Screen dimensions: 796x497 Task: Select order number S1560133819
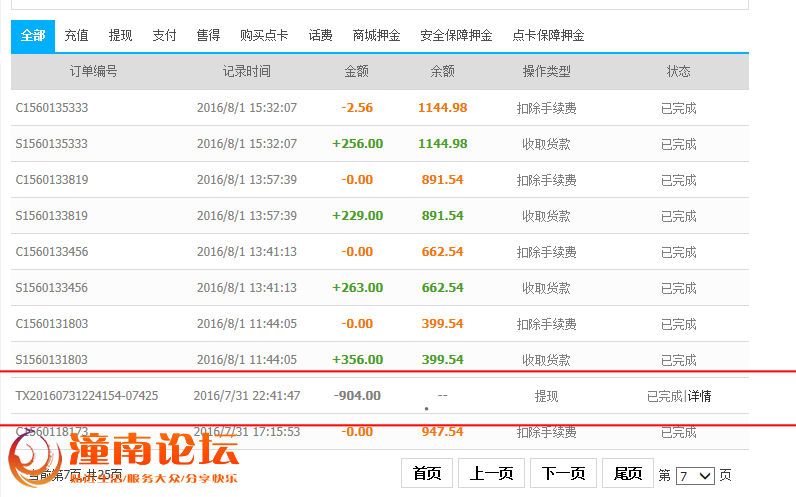[52, 216]
